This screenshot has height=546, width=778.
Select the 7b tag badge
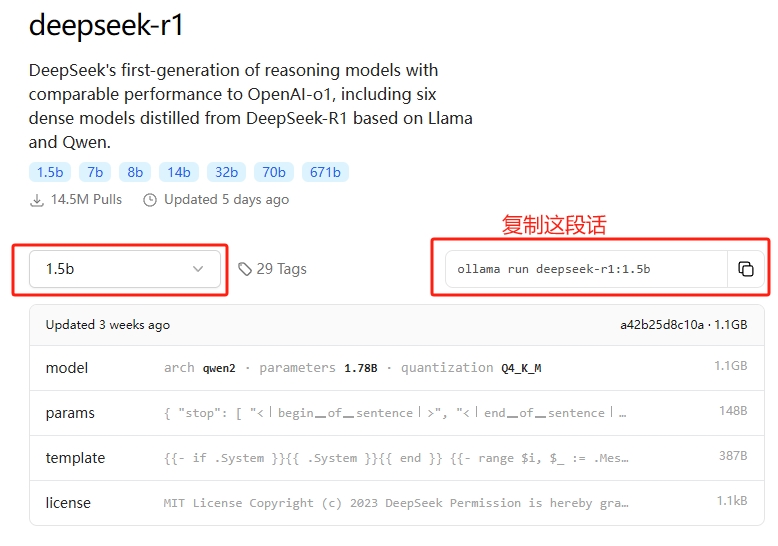94,172
